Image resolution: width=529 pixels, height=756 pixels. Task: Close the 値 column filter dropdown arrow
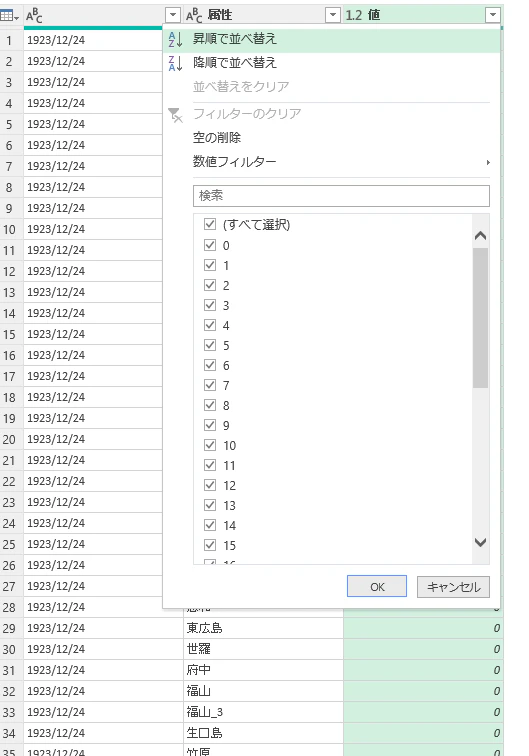click(x=492, y=15)
